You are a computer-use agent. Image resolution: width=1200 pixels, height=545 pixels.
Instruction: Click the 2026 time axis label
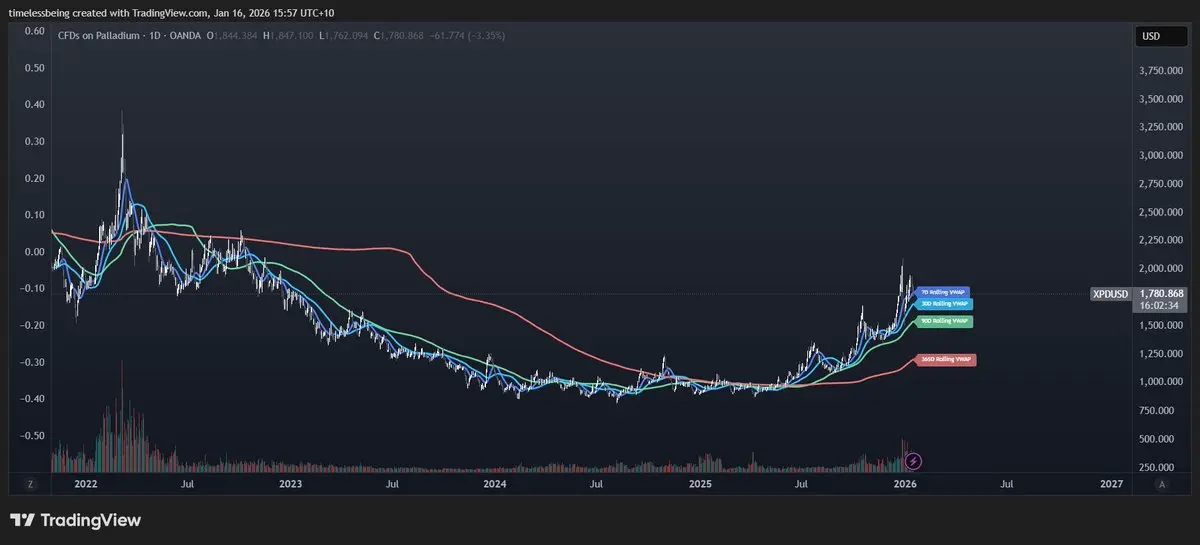[905, 484]
